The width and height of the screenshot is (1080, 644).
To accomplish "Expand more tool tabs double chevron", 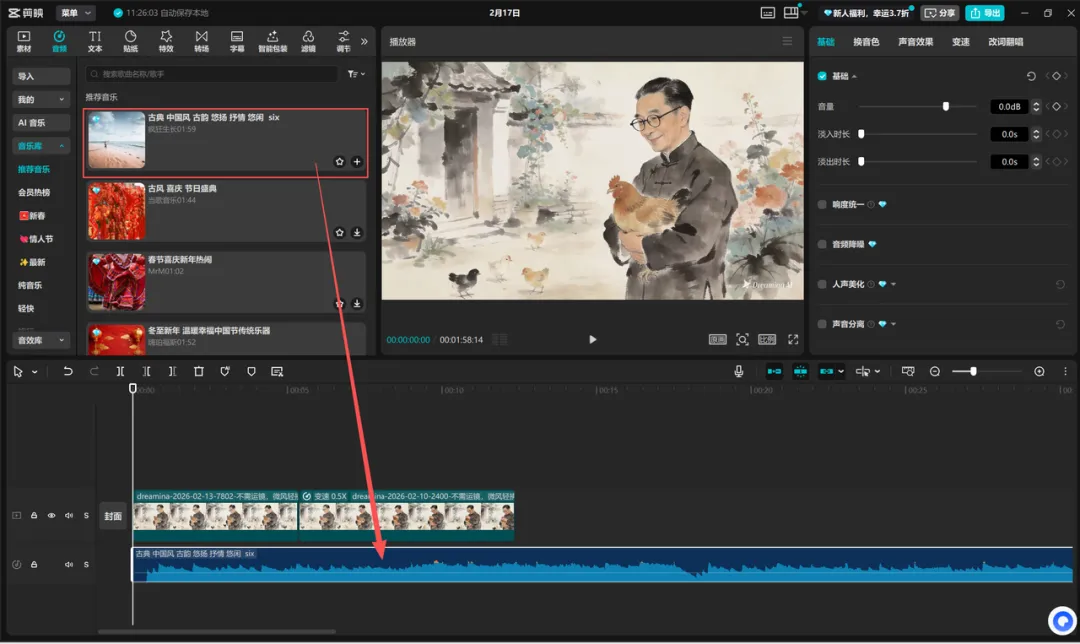I will click(364, 41).
